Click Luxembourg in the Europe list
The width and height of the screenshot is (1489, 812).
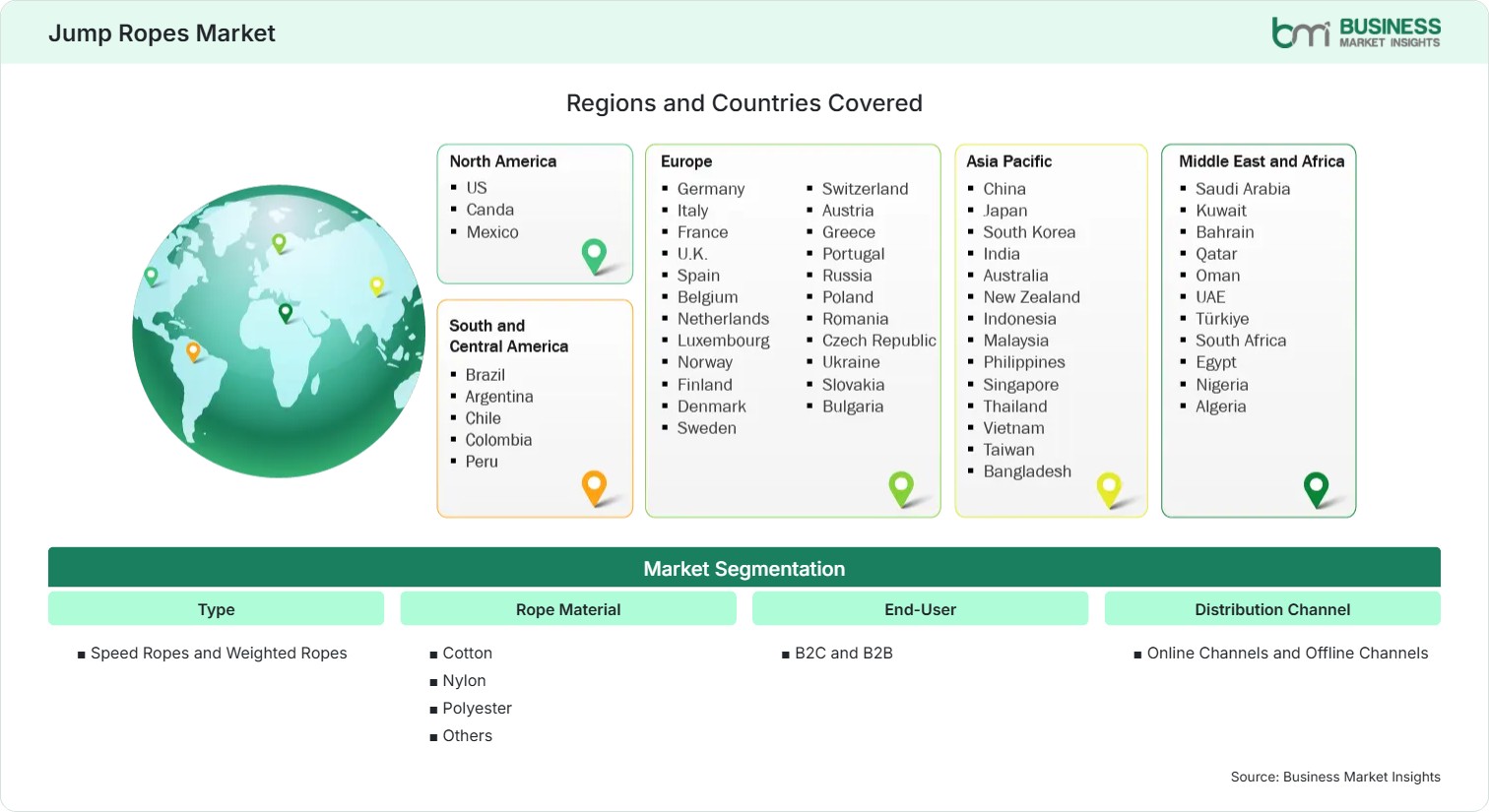coord(723,341)
